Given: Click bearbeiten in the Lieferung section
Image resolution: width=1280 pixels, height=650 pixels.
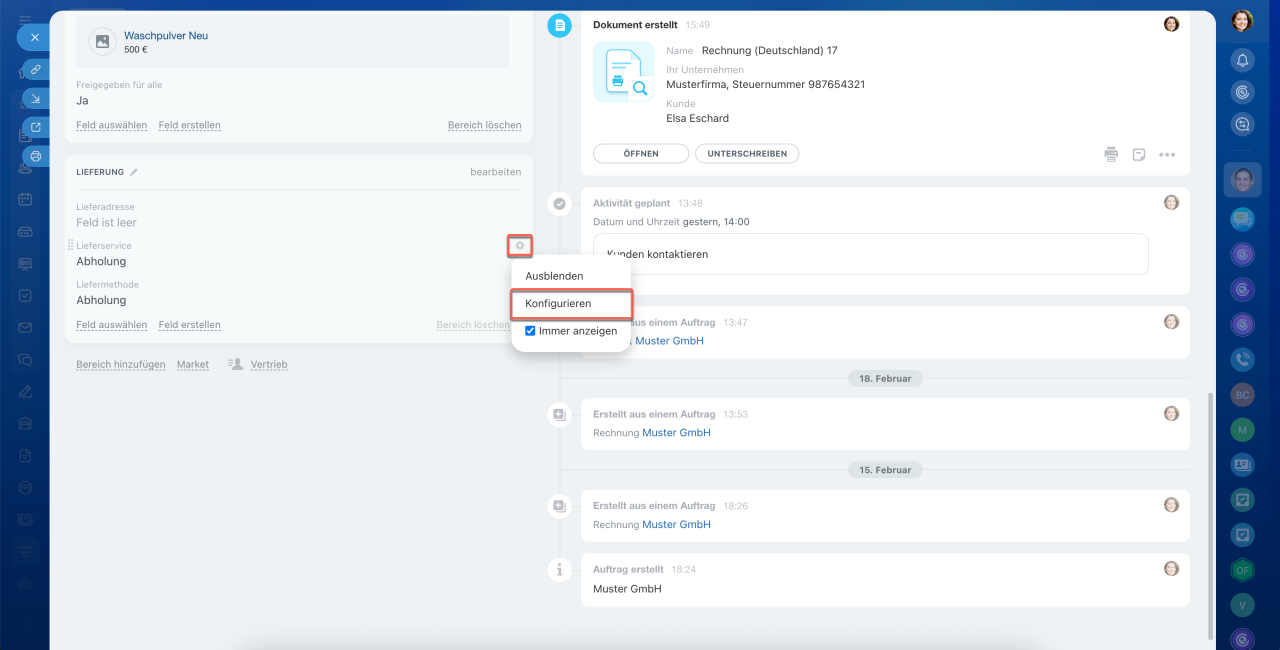Looking at the screenshot, I should 495,172.
